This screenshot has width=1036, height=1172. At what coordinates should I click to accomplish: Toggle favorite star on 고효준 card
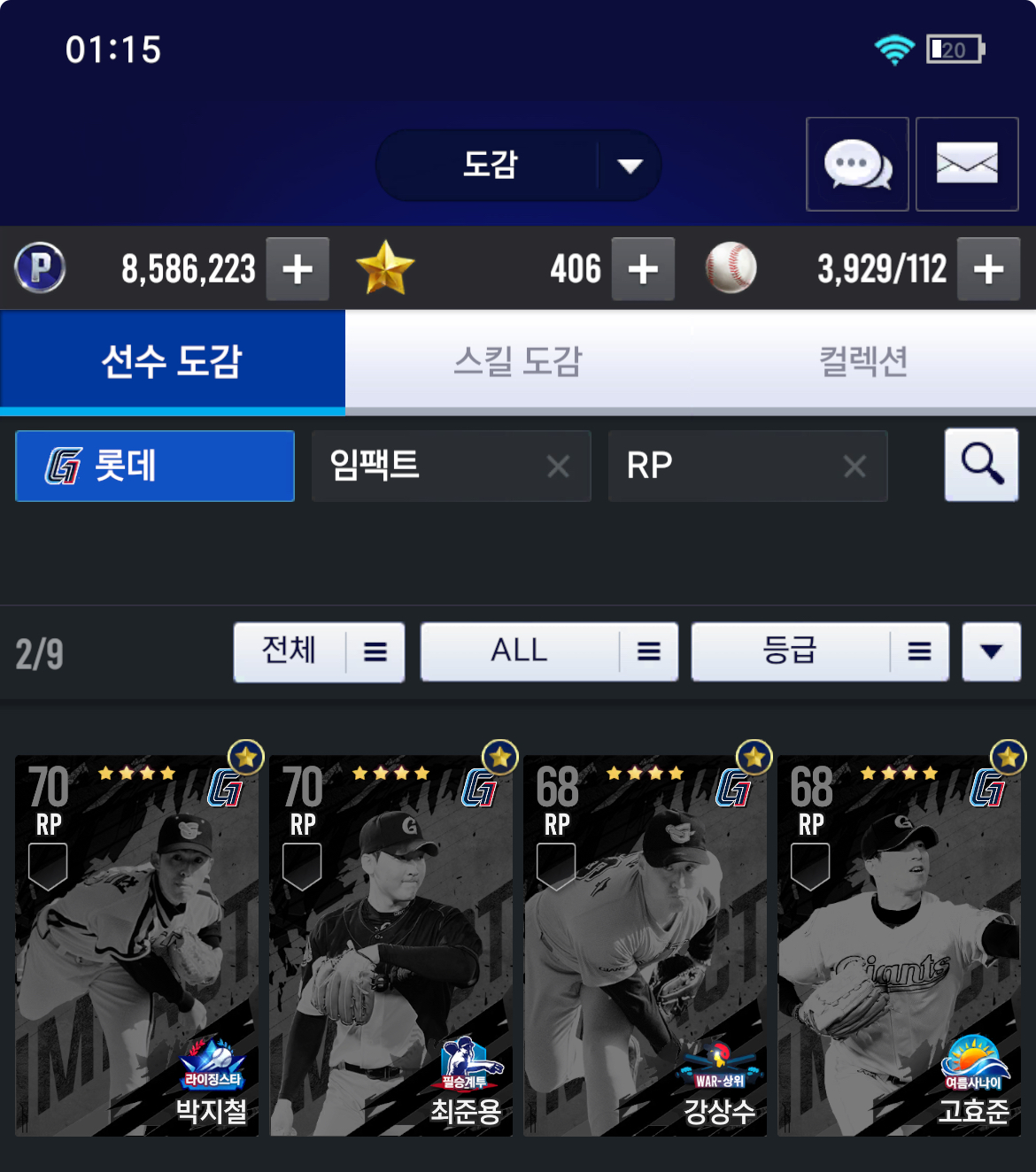click(x=1009, y=758)
